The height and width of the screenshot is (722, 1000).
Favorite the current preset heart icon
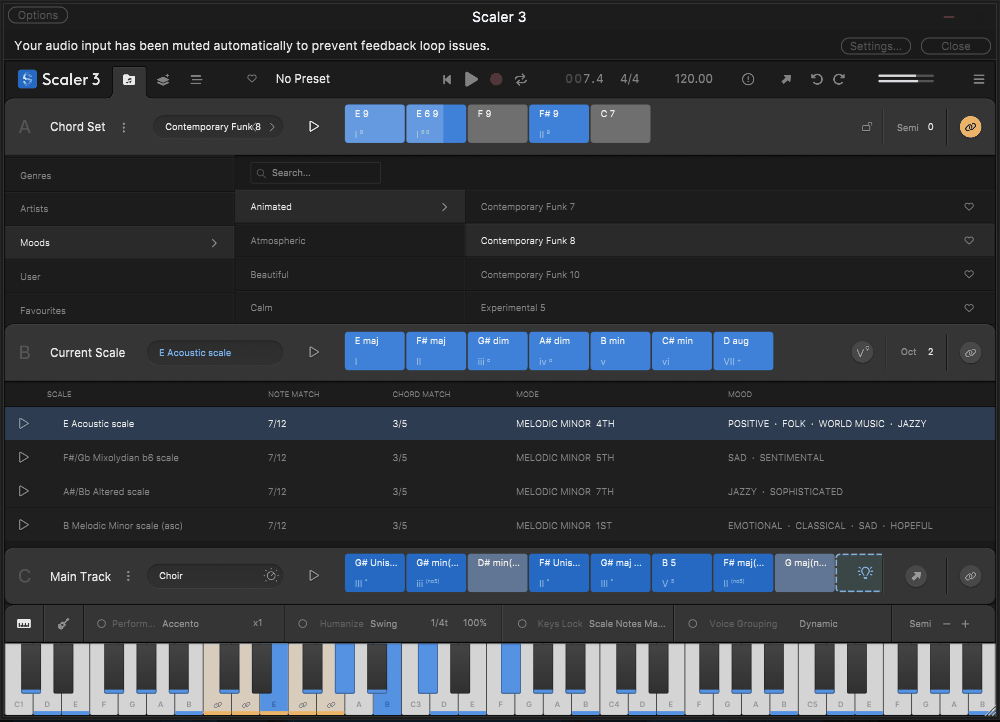pos(252,78)
